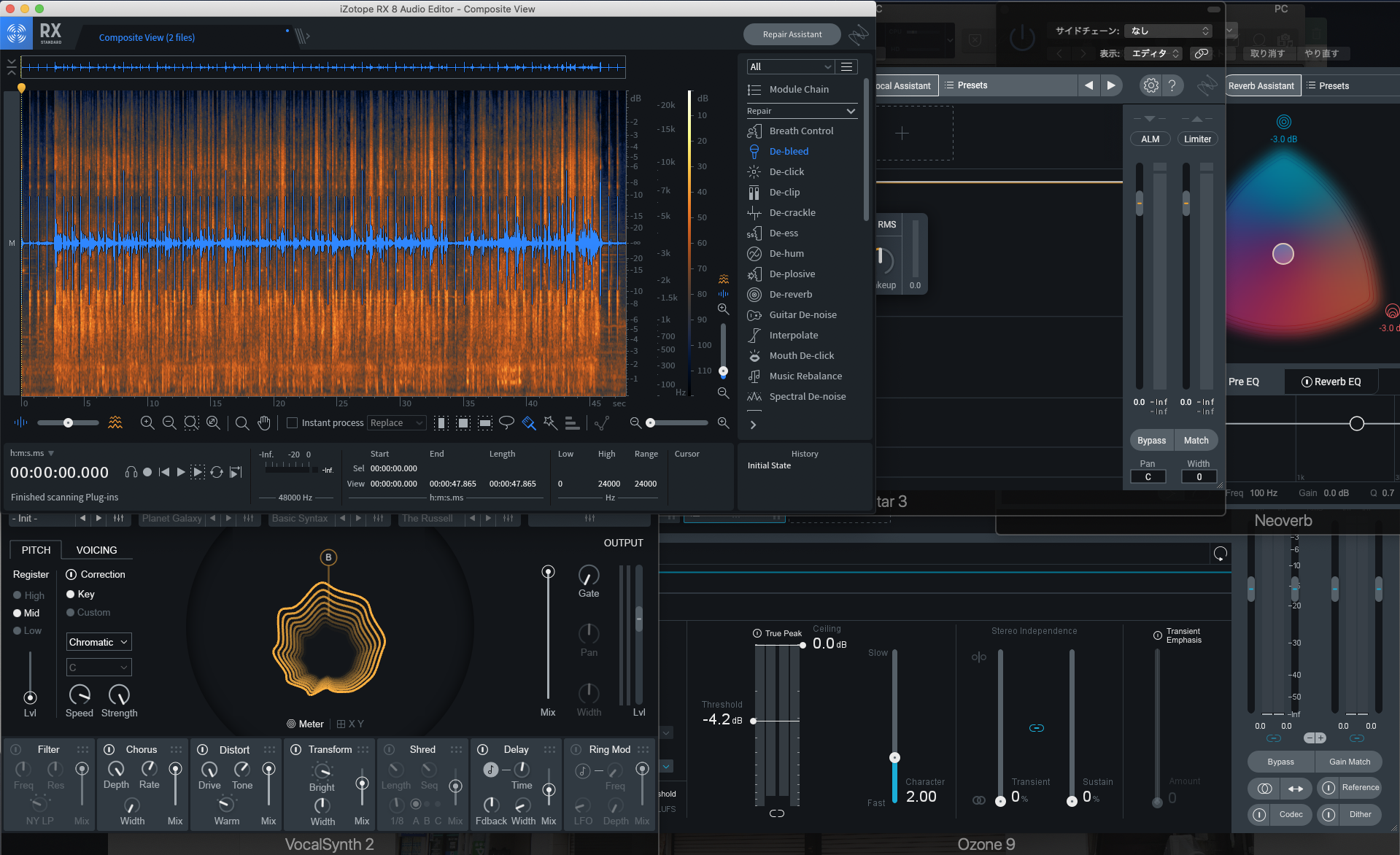Click the ALM button
Screen dimensions: 1400x855
[1150, 139]
